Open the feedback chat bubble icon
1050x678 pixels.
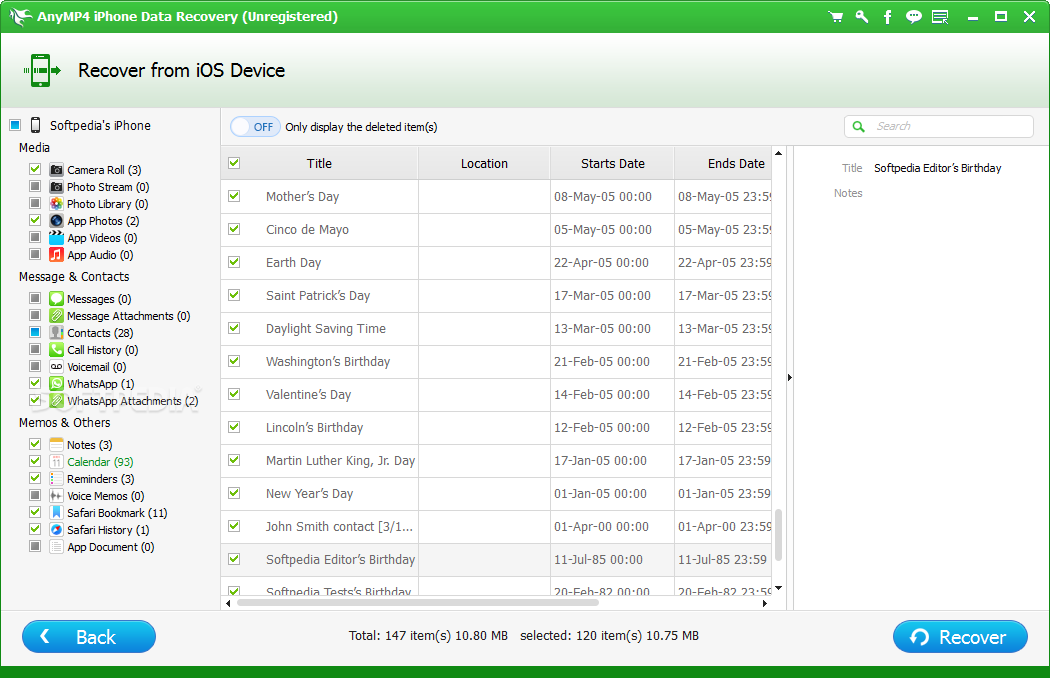coord(913,17)
